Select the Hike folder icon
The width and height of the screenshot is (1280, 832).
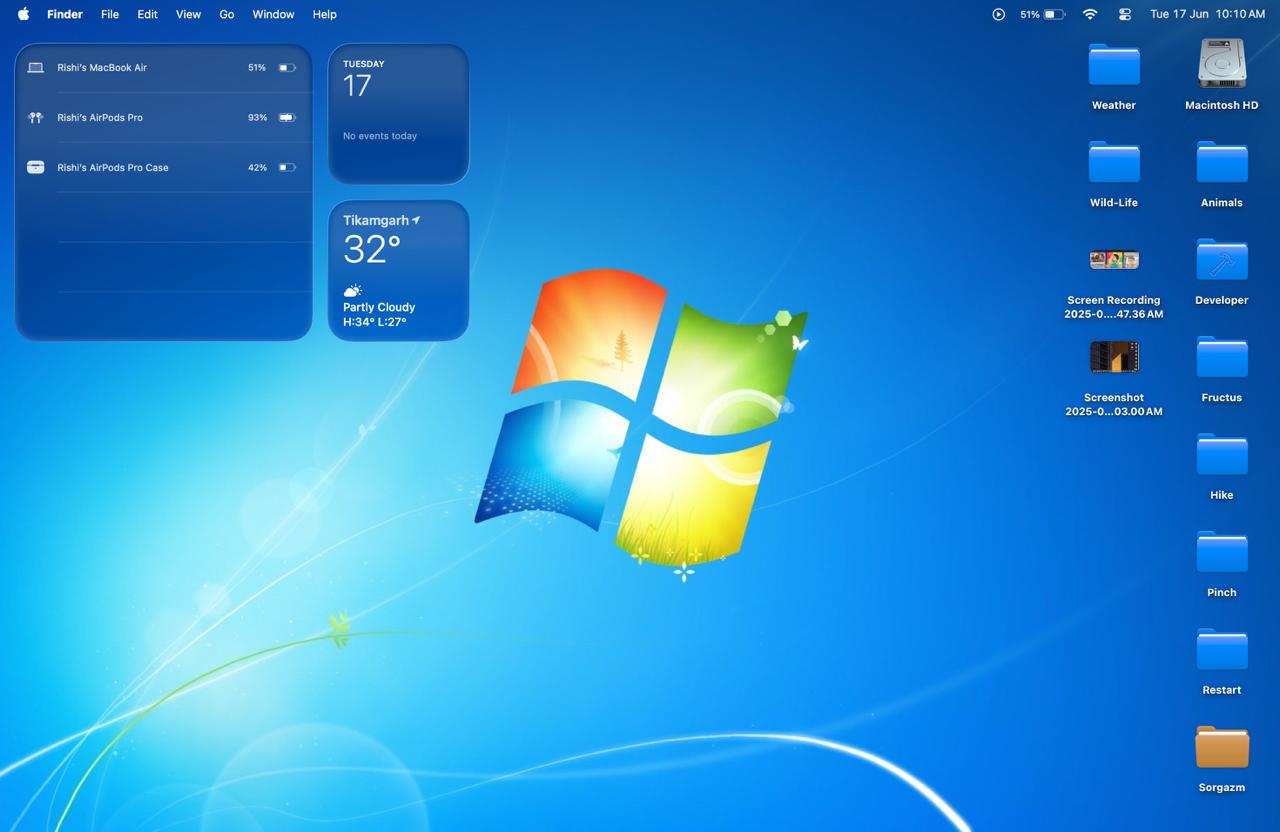point(1222,455)
